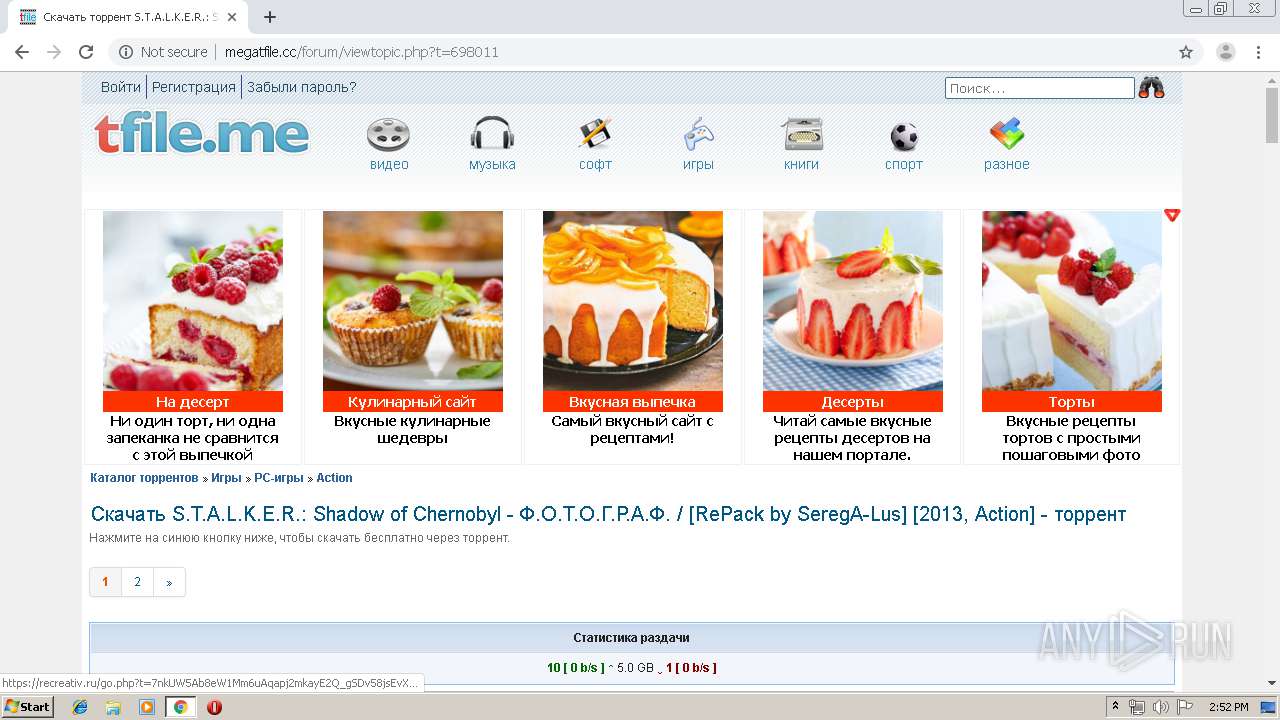The width and height of the screenshot is (1280, 720).
Task: Open the видео text link
Action: pyautogui.click(x=389, y=165)
